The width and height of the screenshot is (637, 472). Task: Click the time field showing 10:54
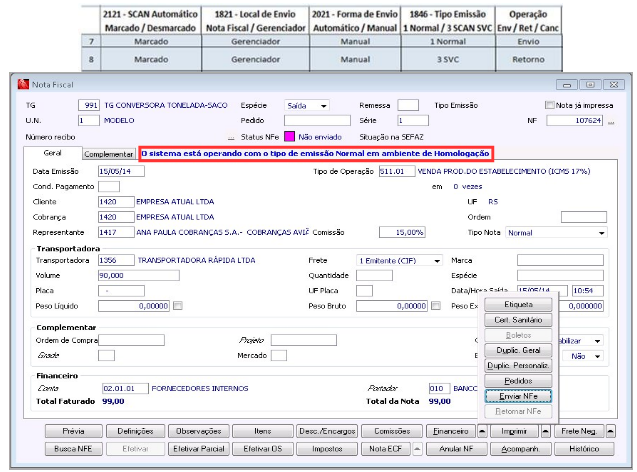[x=588, y=290]
